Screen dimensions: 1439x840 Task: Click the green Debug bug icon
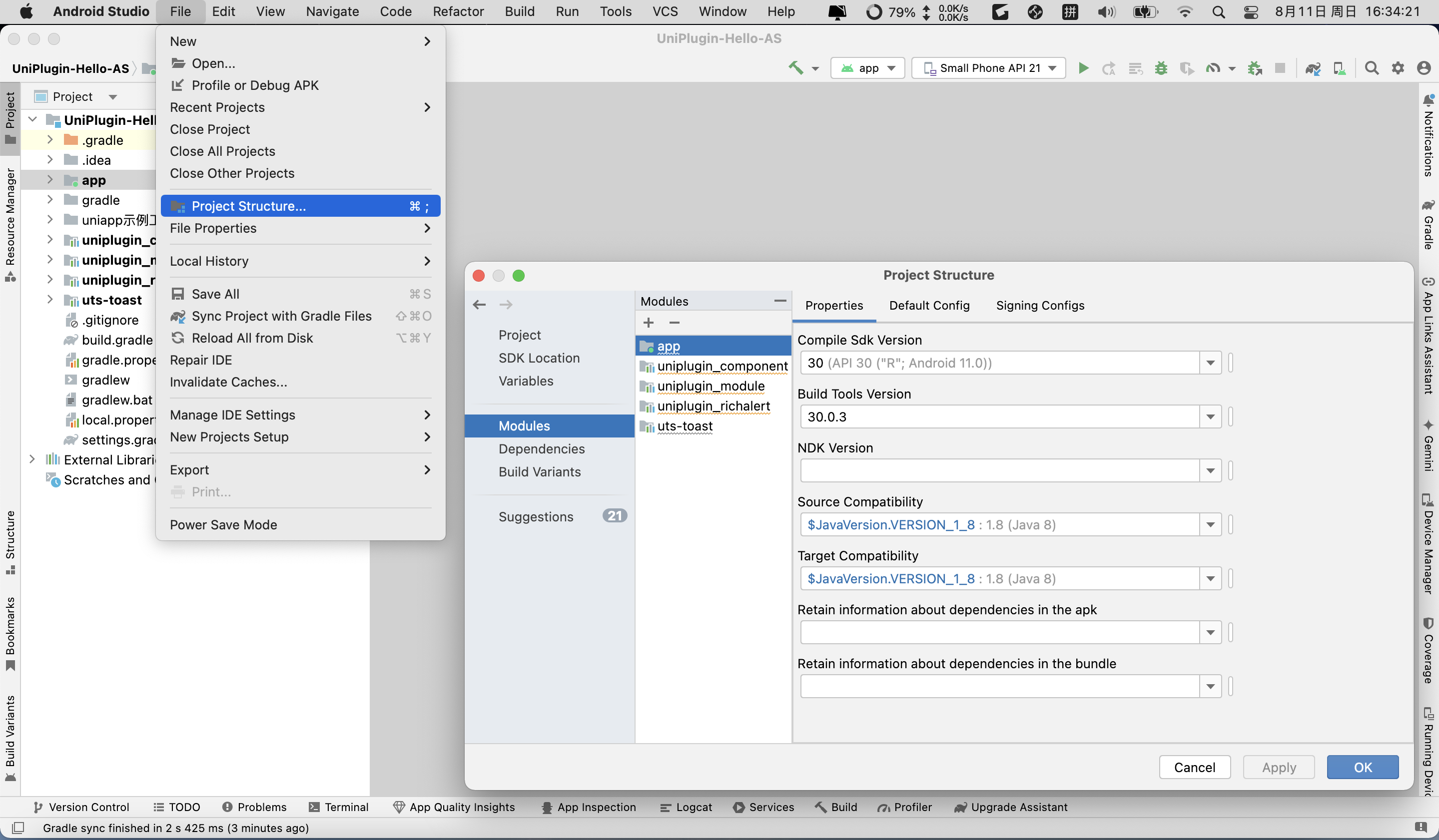click(x=1161, y=68)
